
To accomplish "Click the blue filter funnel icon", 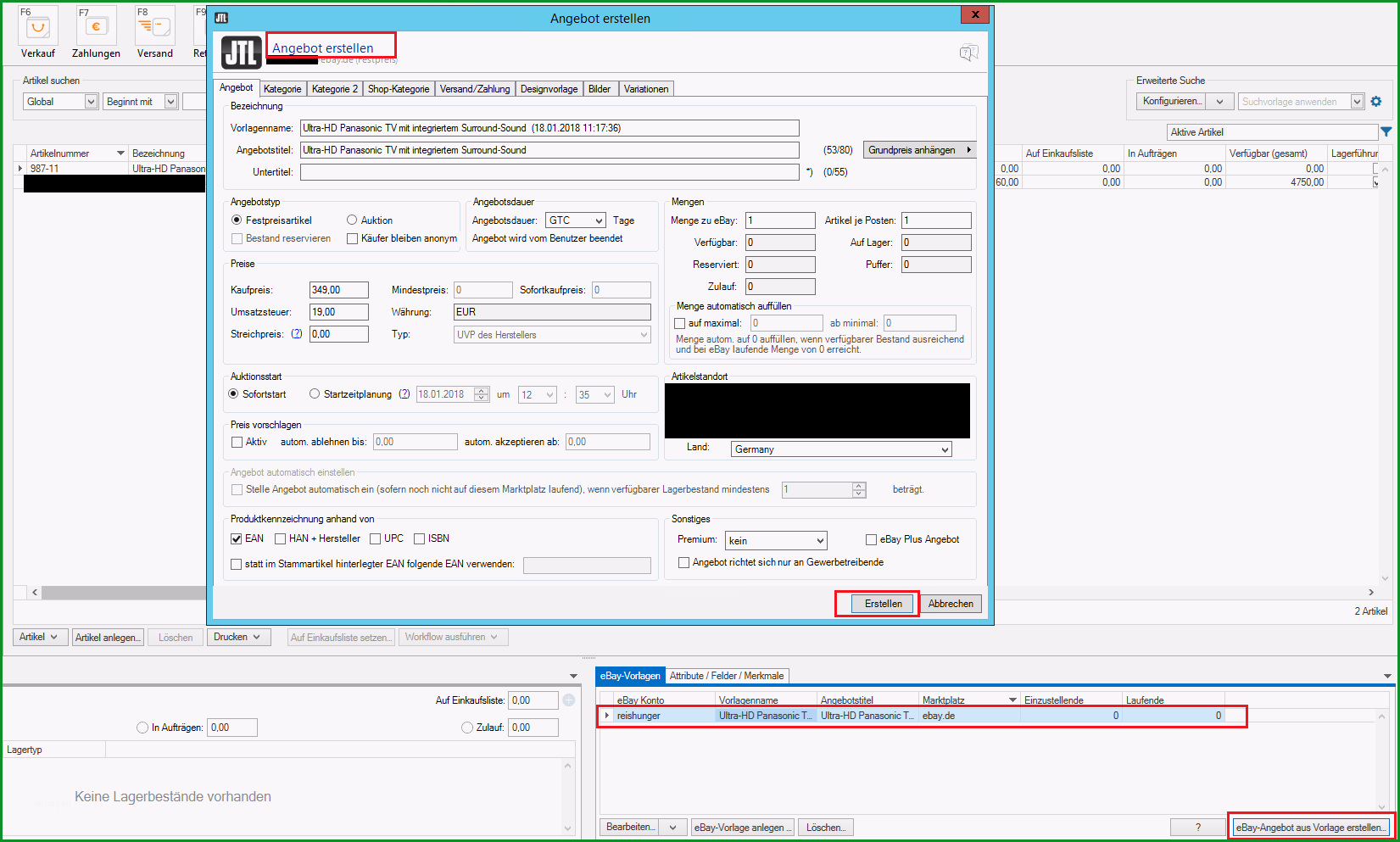I will [x=1386, y=132].
